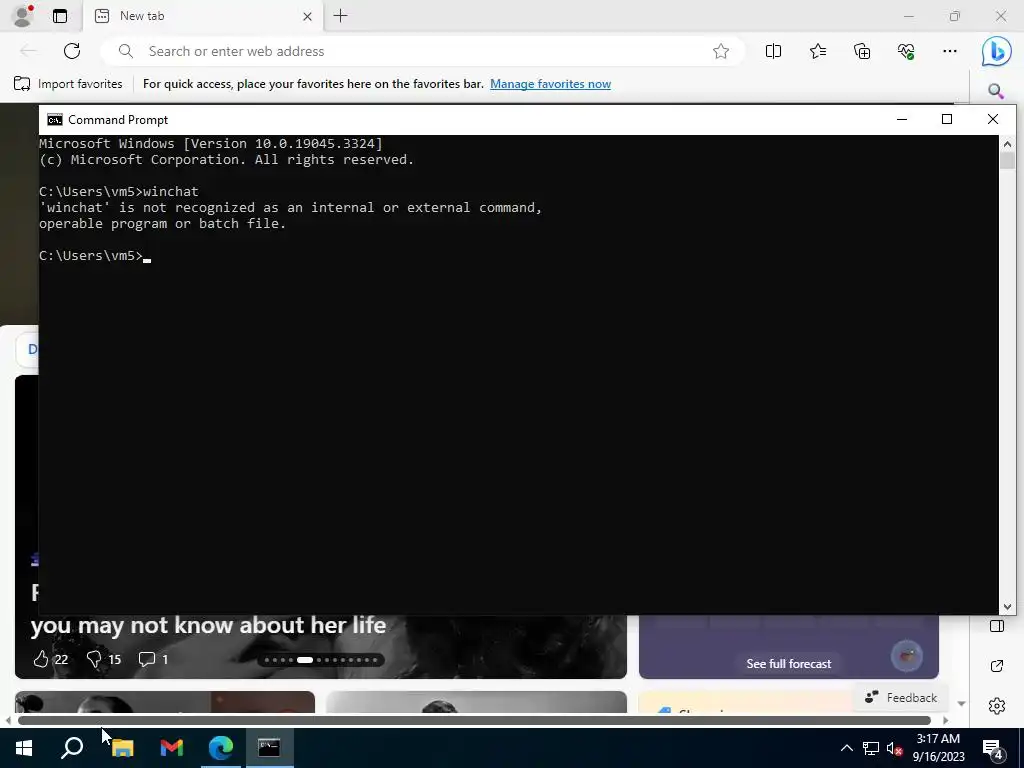Click the Command Prompt scroll up arrow
This screenshot has height=768, width=1024.
point(1007,144)
